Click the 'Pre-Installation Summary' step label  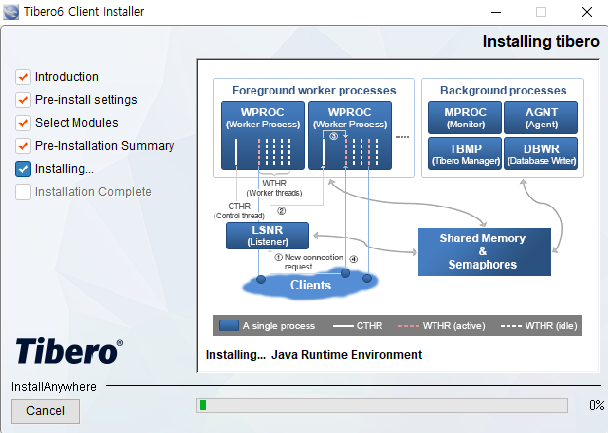(x=104, y=146)
